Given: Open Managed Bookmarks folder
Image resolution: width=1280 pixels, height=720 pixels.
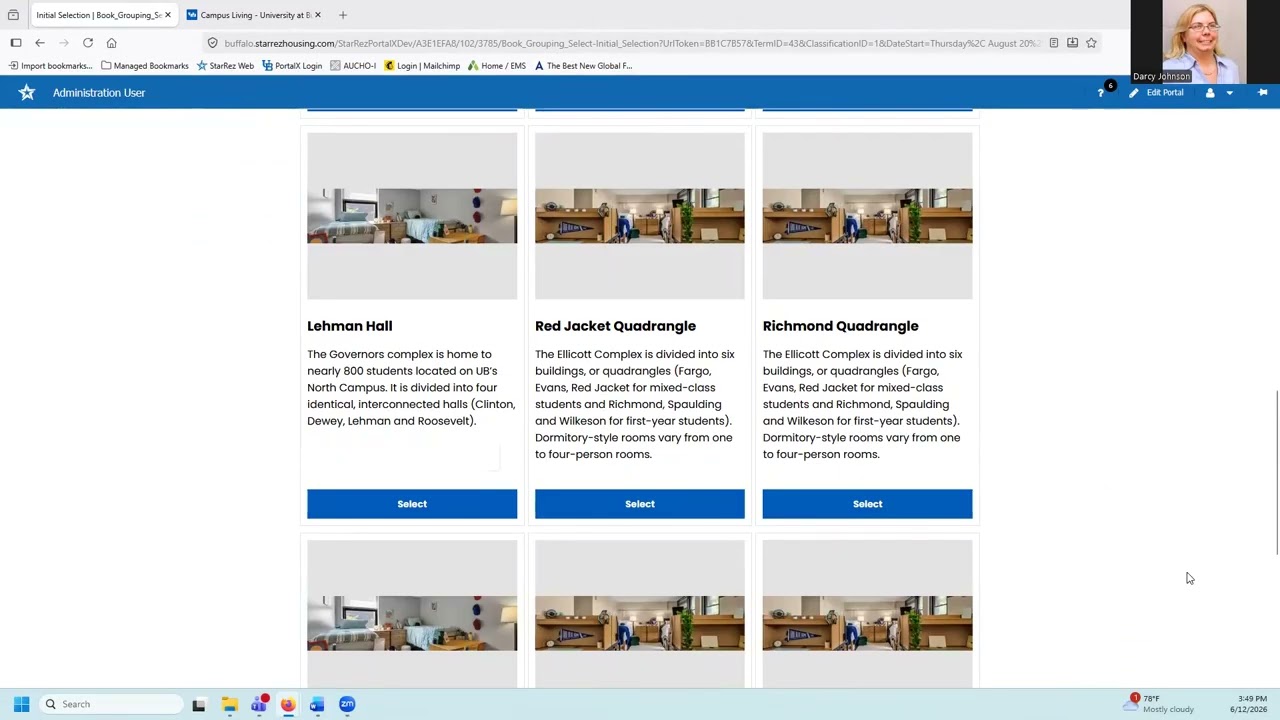Looking at the screenshot, I should 145,66.
